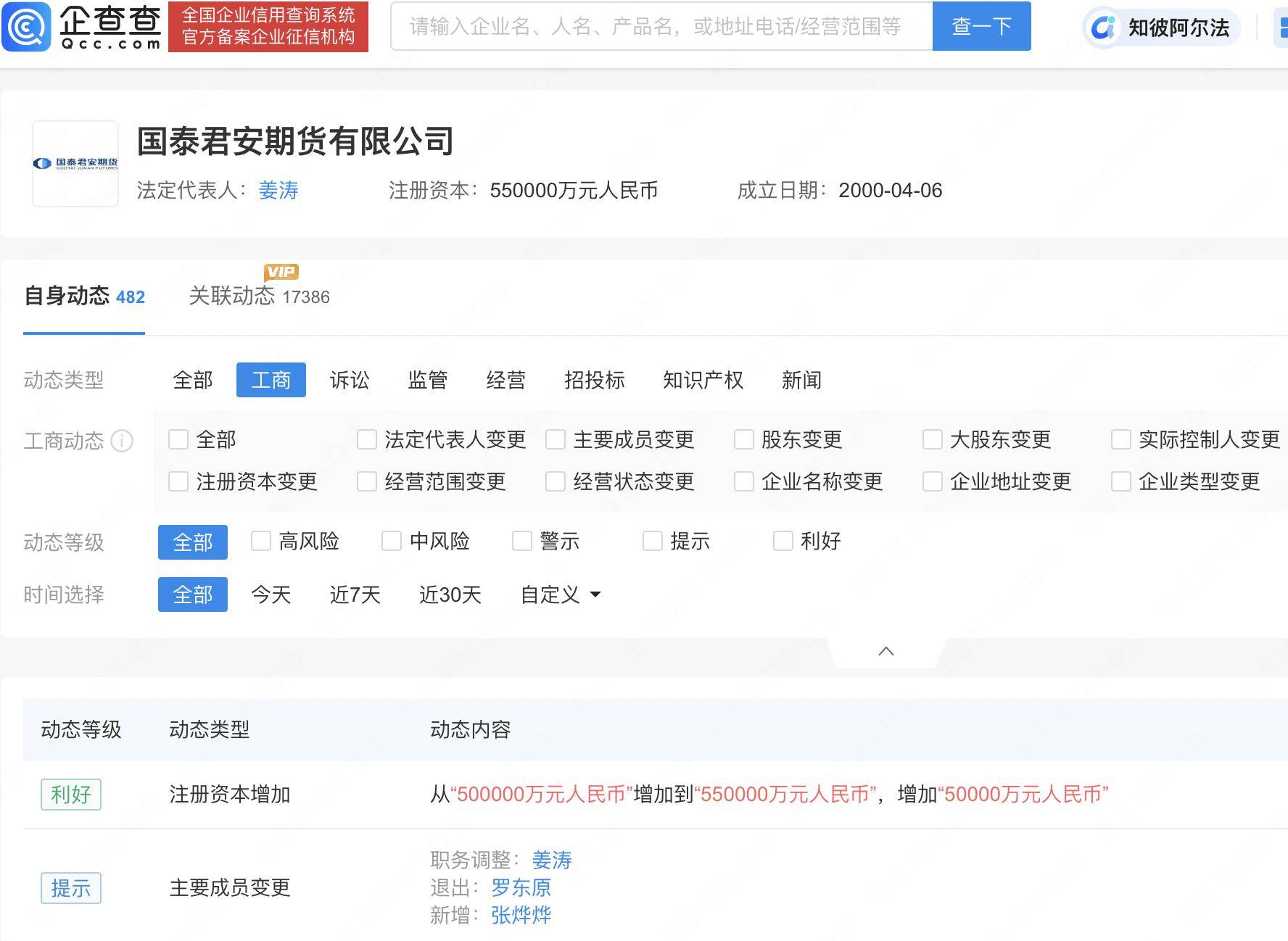Viewport: 1288px width, 941px height.
Task: Switch to the 关联动态 tab
Action: pyautogui.click(x=259, y=296)
